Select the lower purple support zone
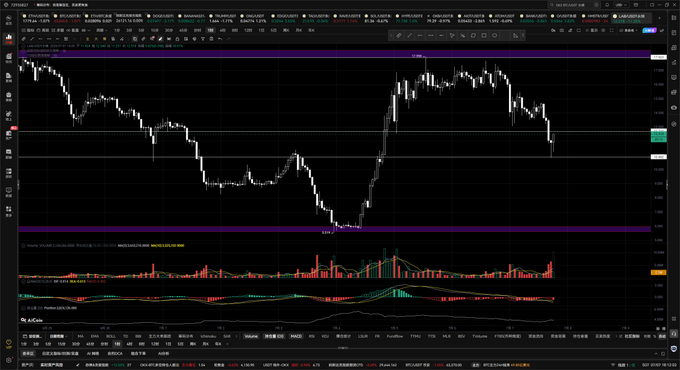This screenshot has height=370, width=680. pos(334,229)
